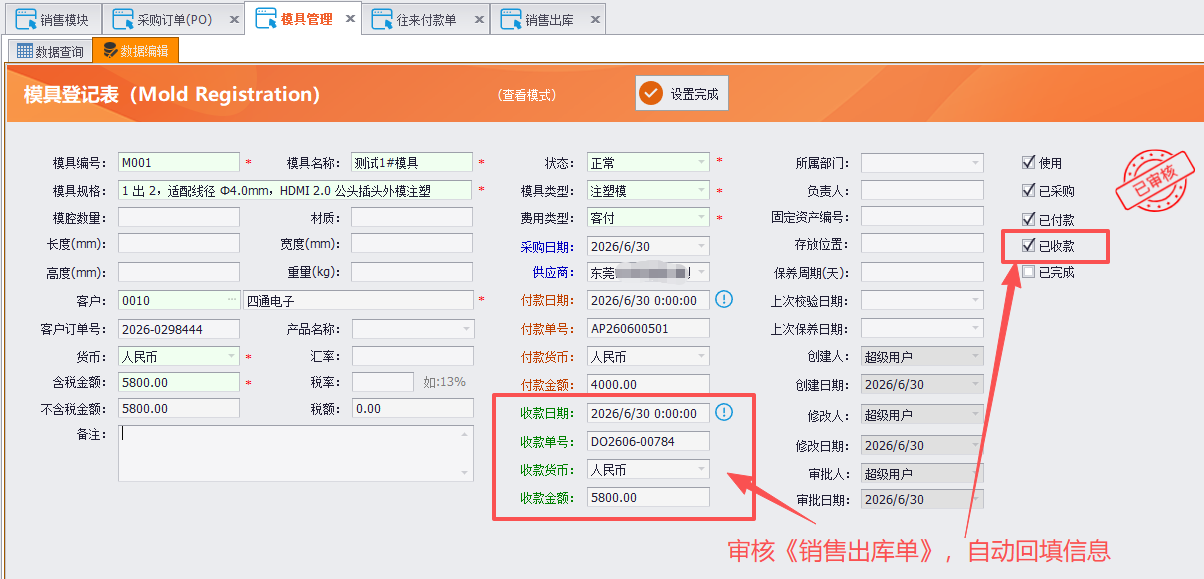Screen dimensions: 1204x579
Task: Open the 采购日期 date dropdown
Action: [x=701, y=245]
